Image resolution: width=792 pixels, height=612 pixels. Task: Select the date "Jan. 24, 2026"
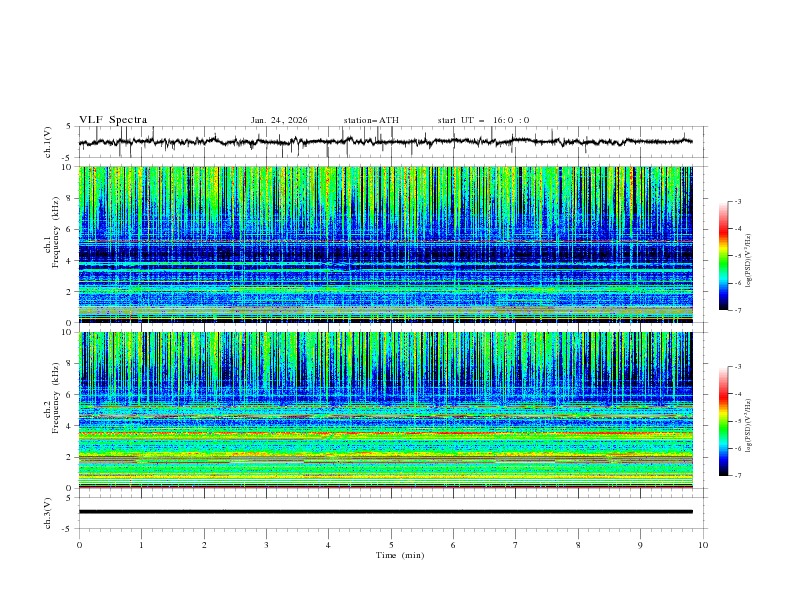pos(279,120)
